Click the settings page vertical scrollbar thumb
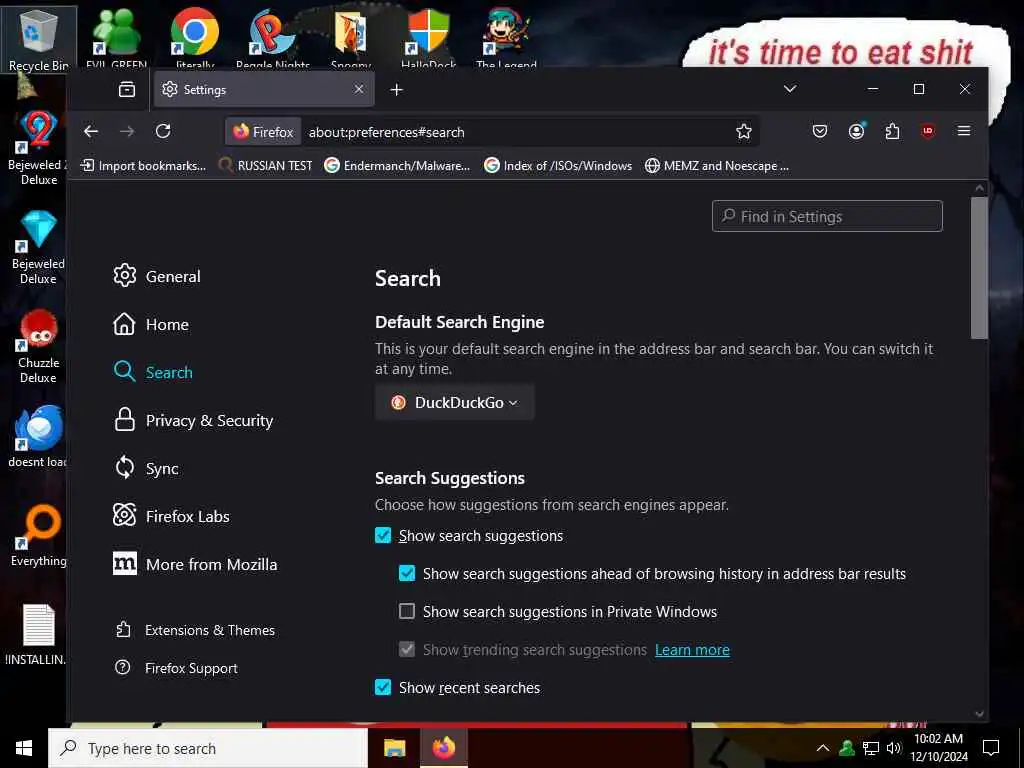Viewport: 1024px width, 768px height. point(979,268)
